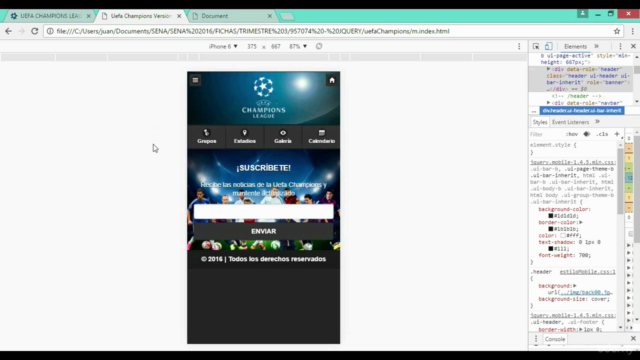Viewport: 640px width, 360px height.
Task: Toggle the :hov element state button
Action: point(572,134)
